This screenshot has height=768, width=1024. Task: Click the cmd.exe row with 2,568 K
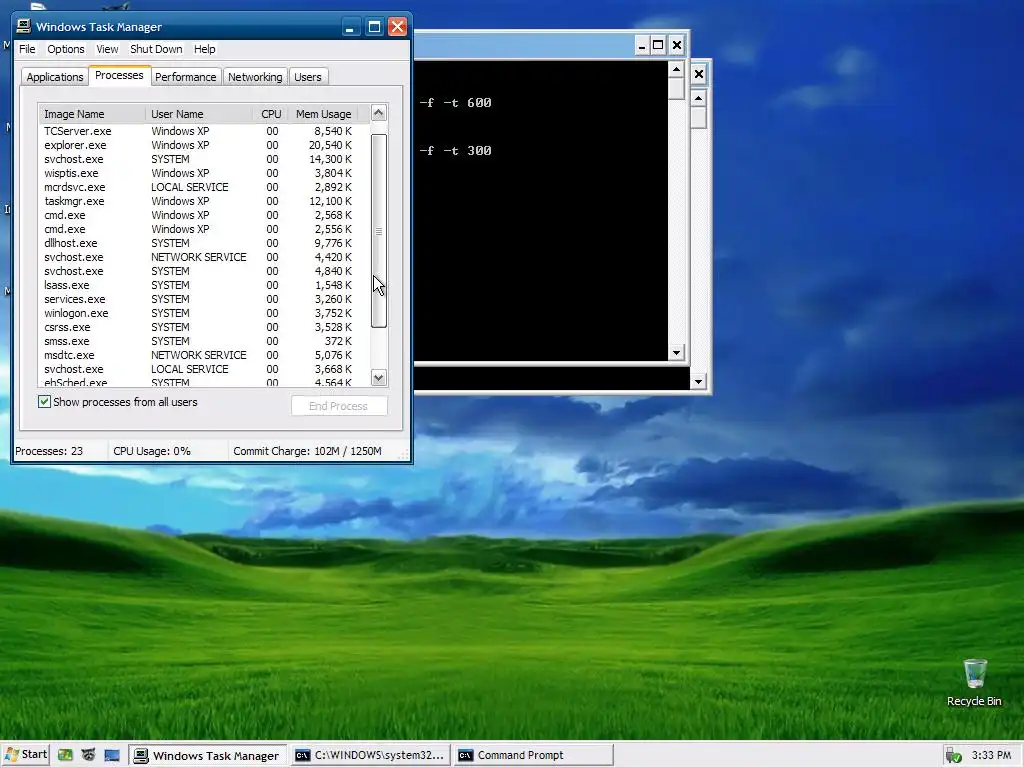(198, 215)
